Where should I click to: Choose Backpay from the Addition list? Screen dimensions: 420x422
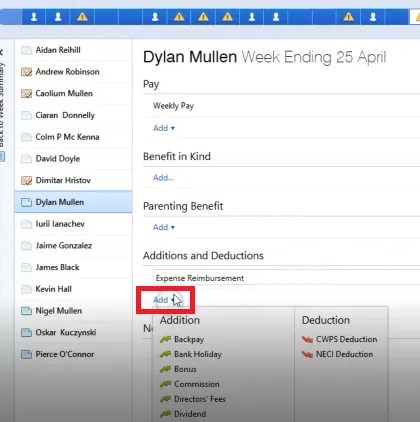182,339
